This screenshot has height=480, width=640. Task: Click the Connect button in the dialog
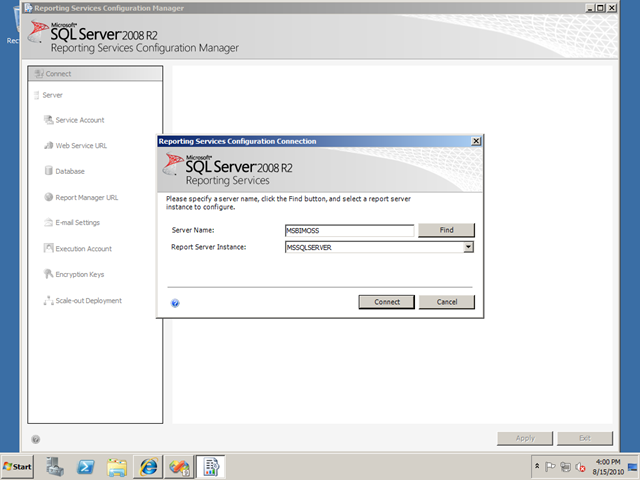pyautogui.click(x=387, y=302)
